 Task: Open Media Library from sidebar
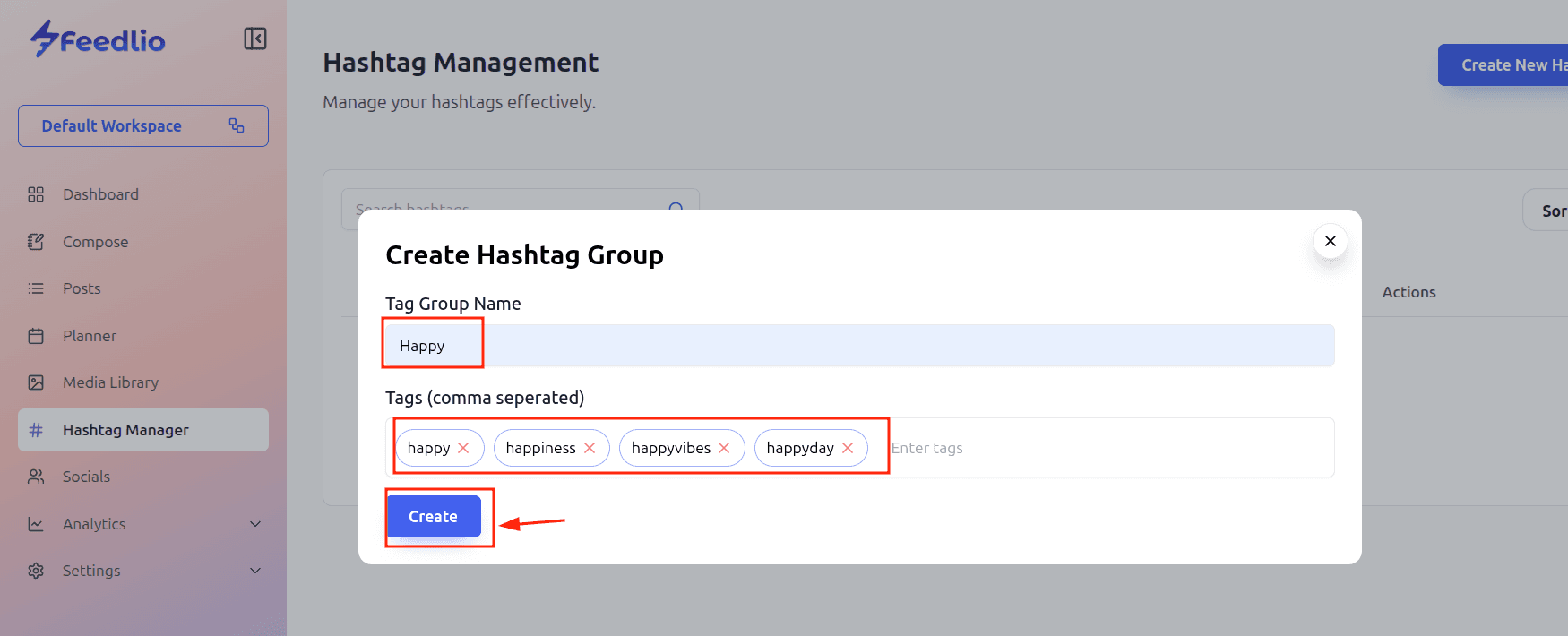click(x=110, y=382)
